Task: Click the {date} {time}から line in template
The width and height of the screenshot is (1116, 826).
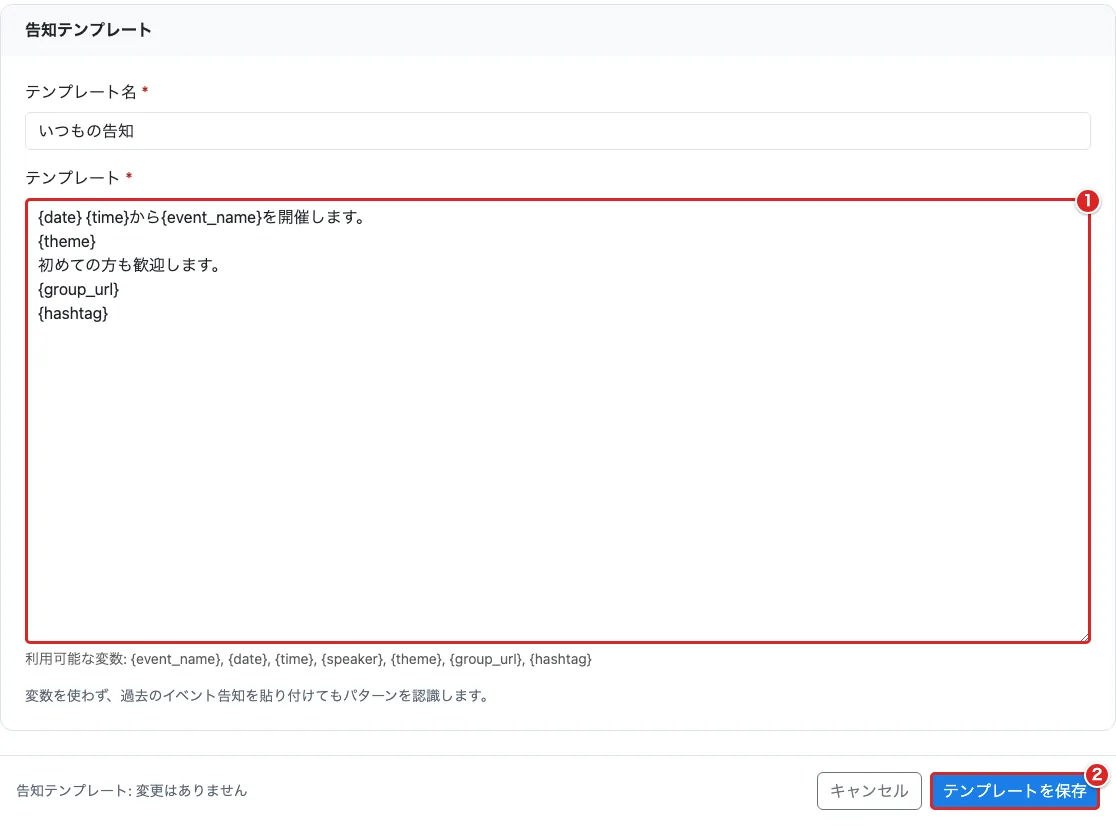Action: pyautogui.click(x=202, y=218)
